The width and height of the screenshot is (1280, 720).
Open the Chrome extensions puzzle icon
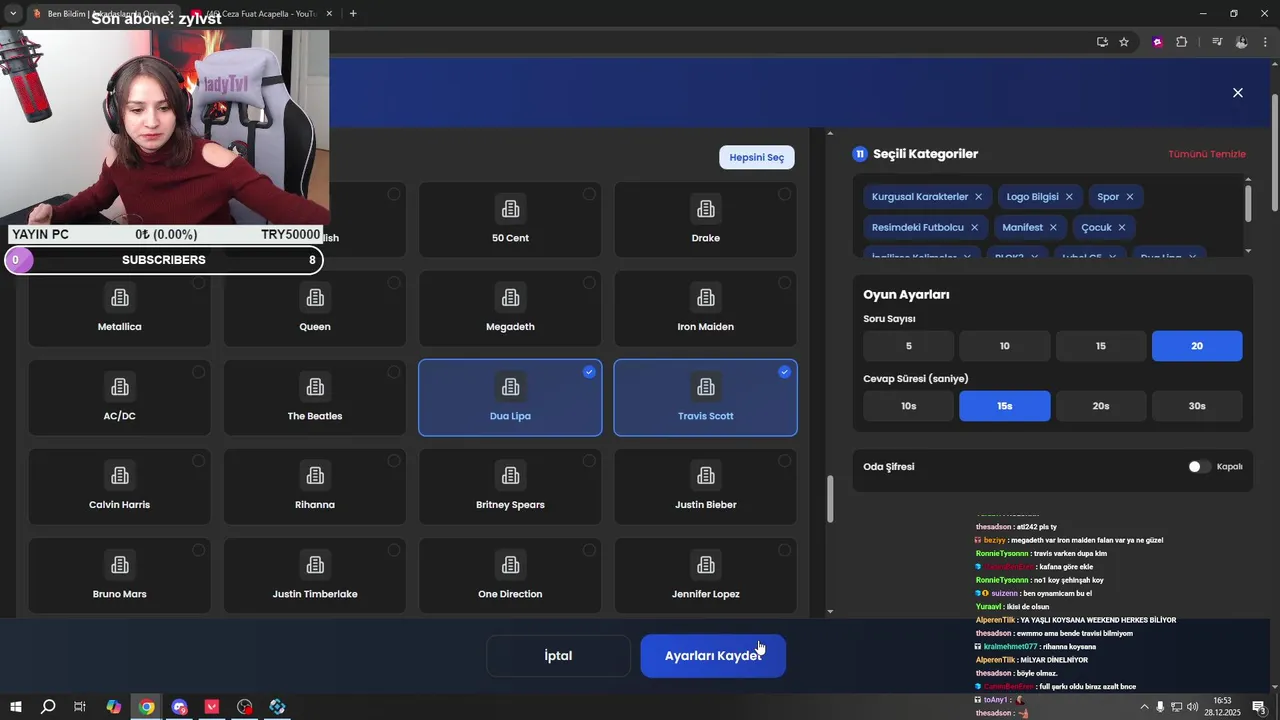coord(1181,42)
